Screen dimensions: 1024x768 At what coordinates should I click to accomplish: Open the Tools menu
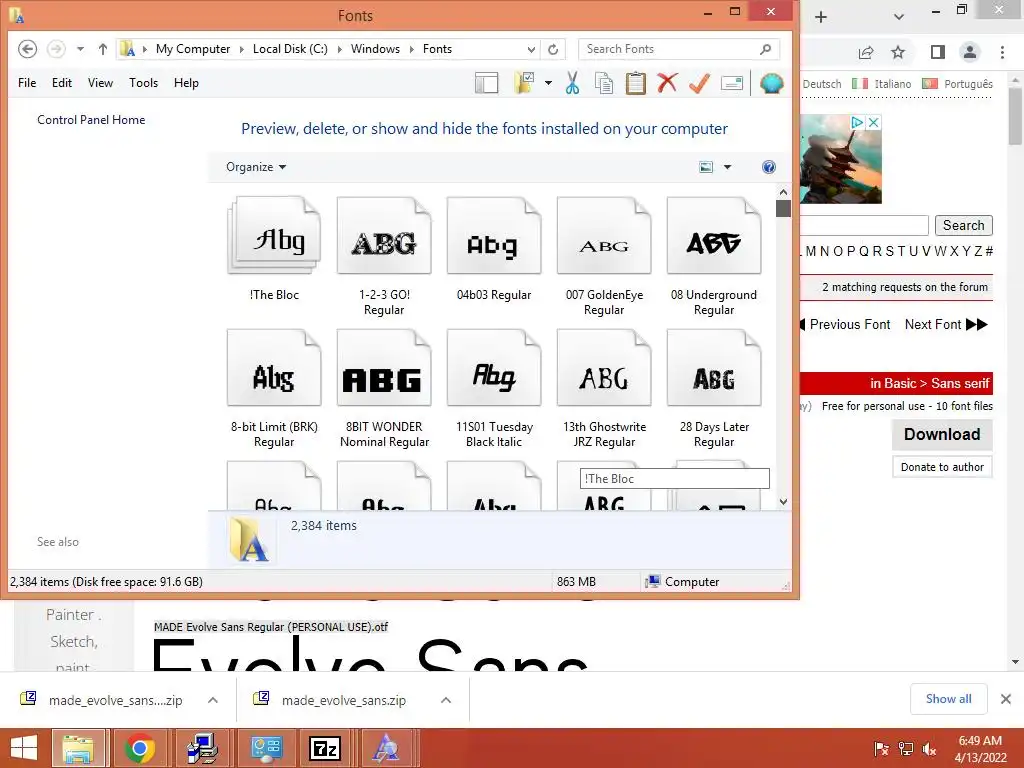click(x=144, y=83)
